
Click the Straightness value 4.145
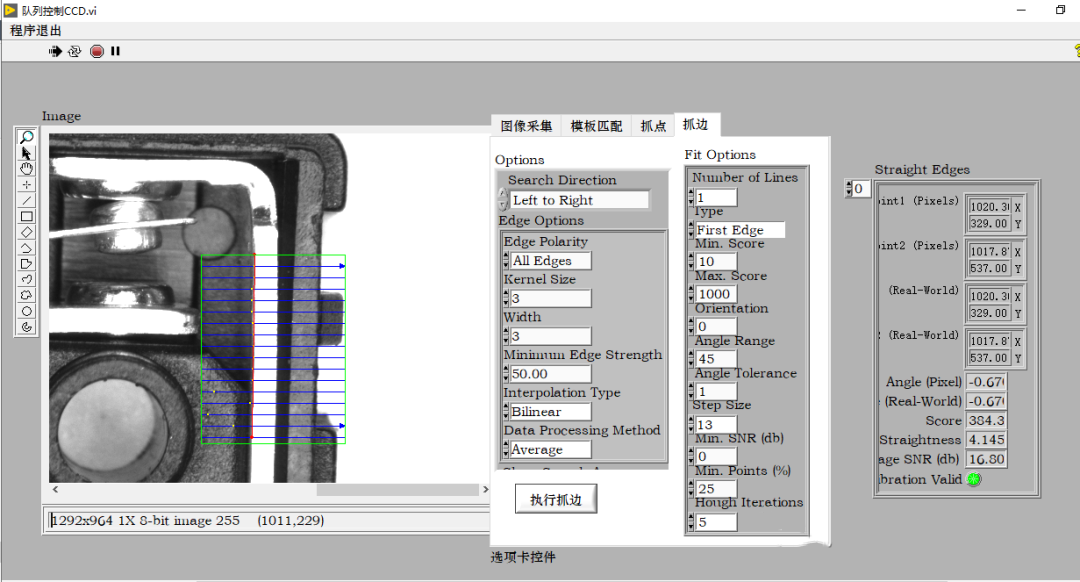click(986, 439)
